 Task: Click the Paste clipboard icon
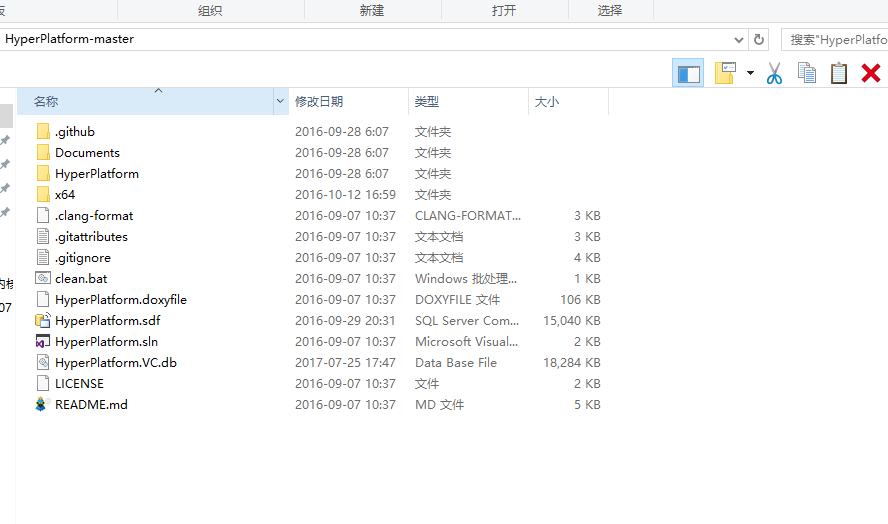point(839,73)
